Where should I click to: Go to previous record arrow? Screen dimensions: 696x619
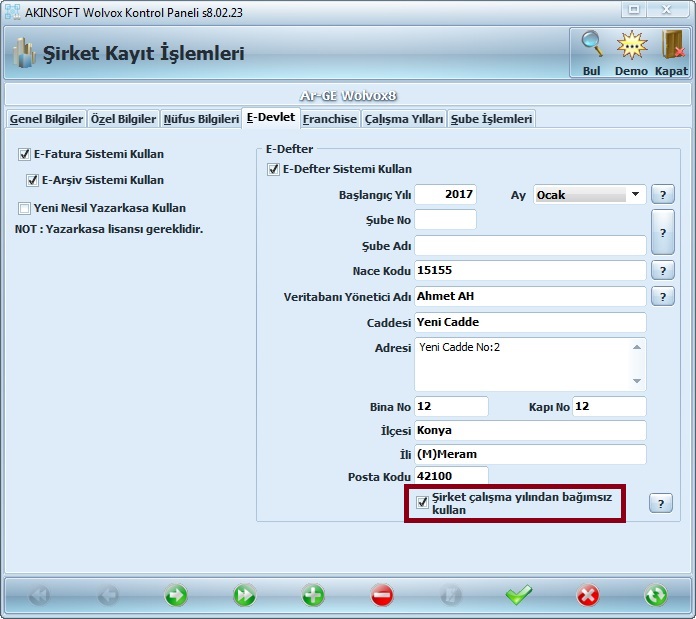(x=108, y=595)
